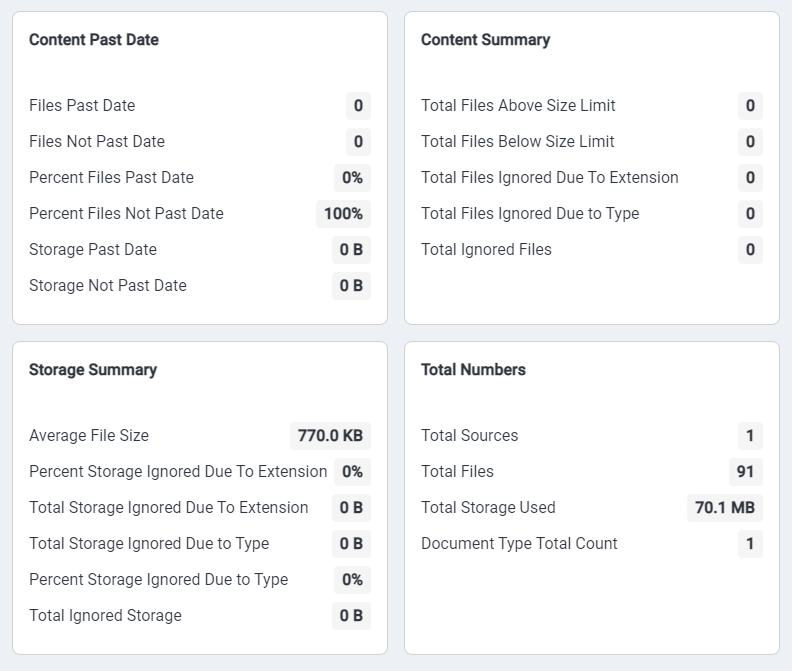Click the Storage Summary heading
Screen dimensions: 792x671
pyautogui.click(x=93, y=370)
